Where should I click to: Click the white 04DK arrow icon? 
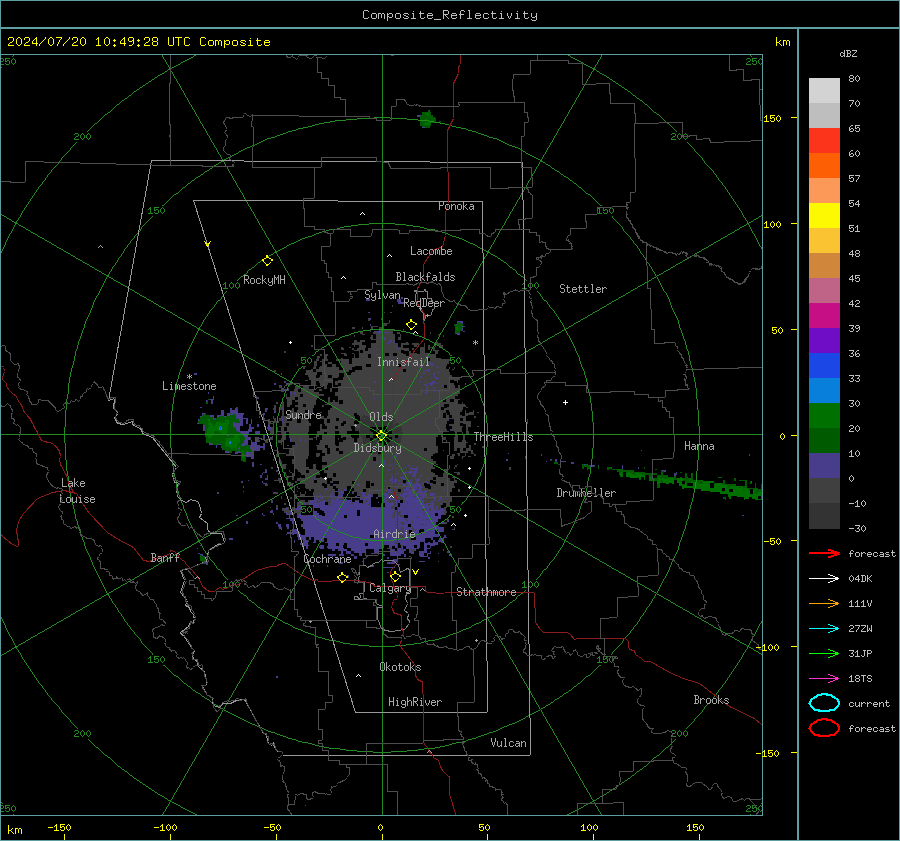(824, 579)
